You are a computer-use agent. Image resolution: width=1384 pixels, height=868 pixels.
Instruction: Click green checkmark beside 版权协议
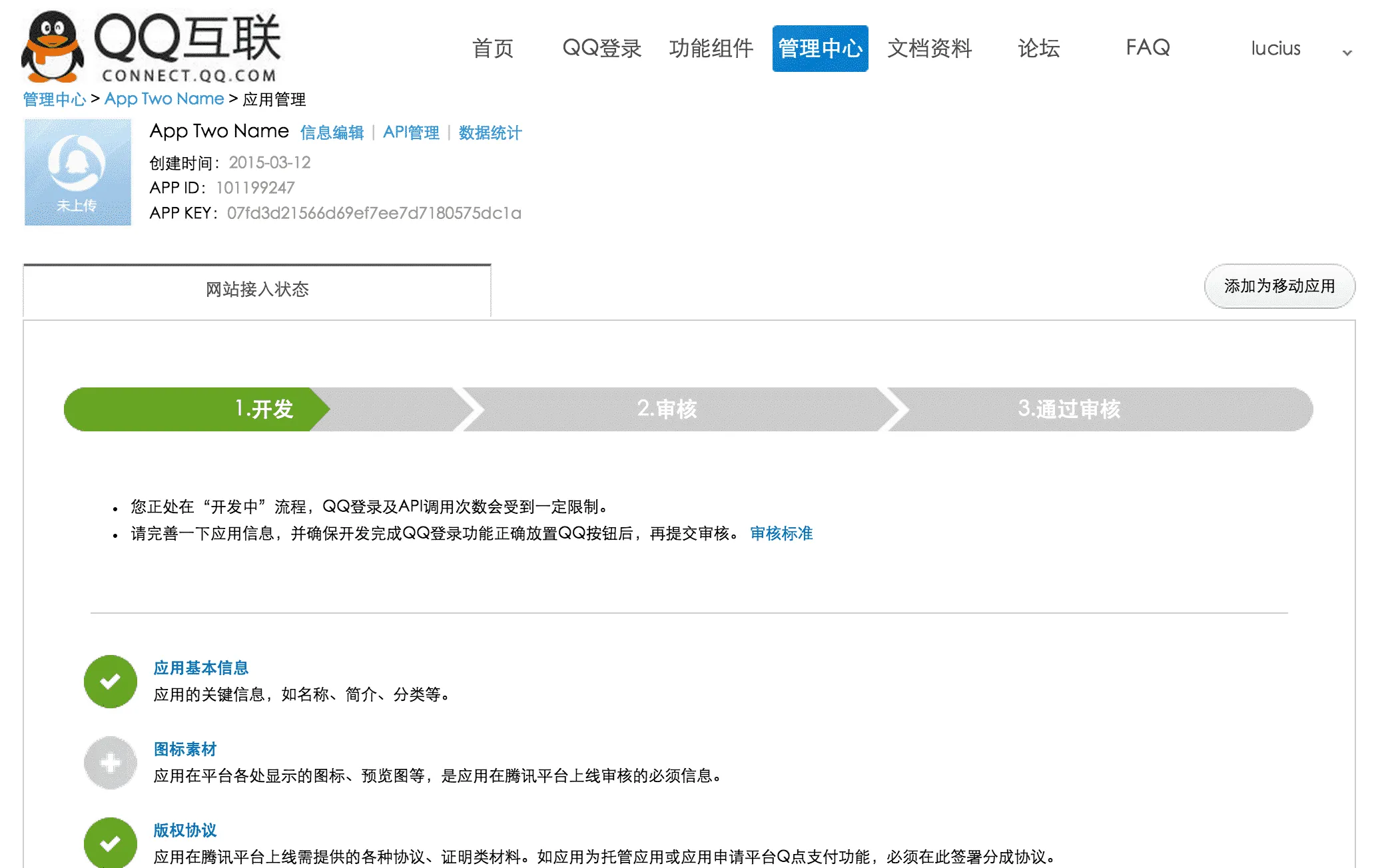pos(111,843)
